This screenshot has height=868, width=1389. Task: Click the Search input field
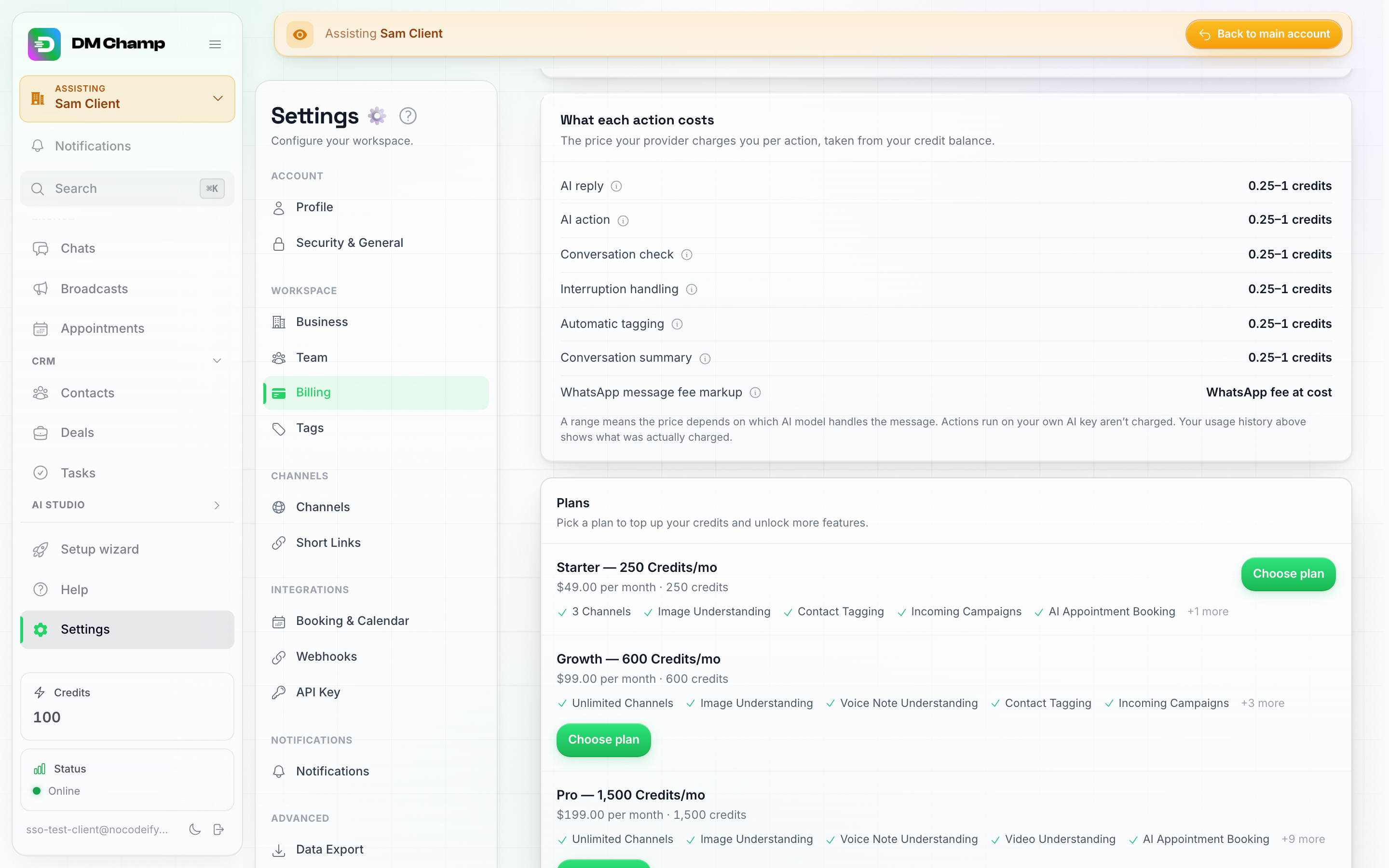pos(127,188)
